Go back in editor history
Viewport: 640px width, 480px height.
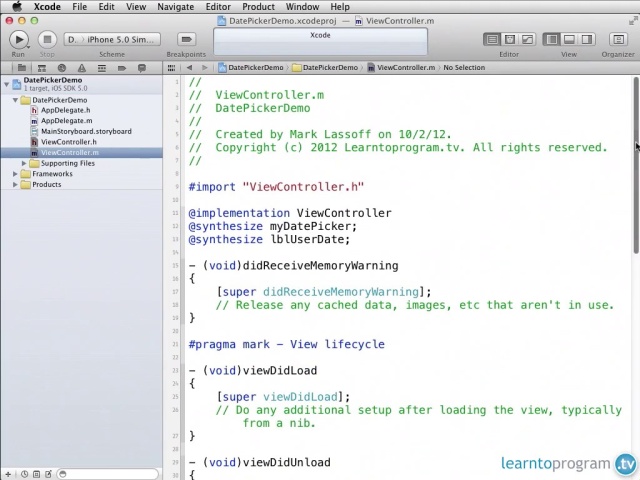189,68
